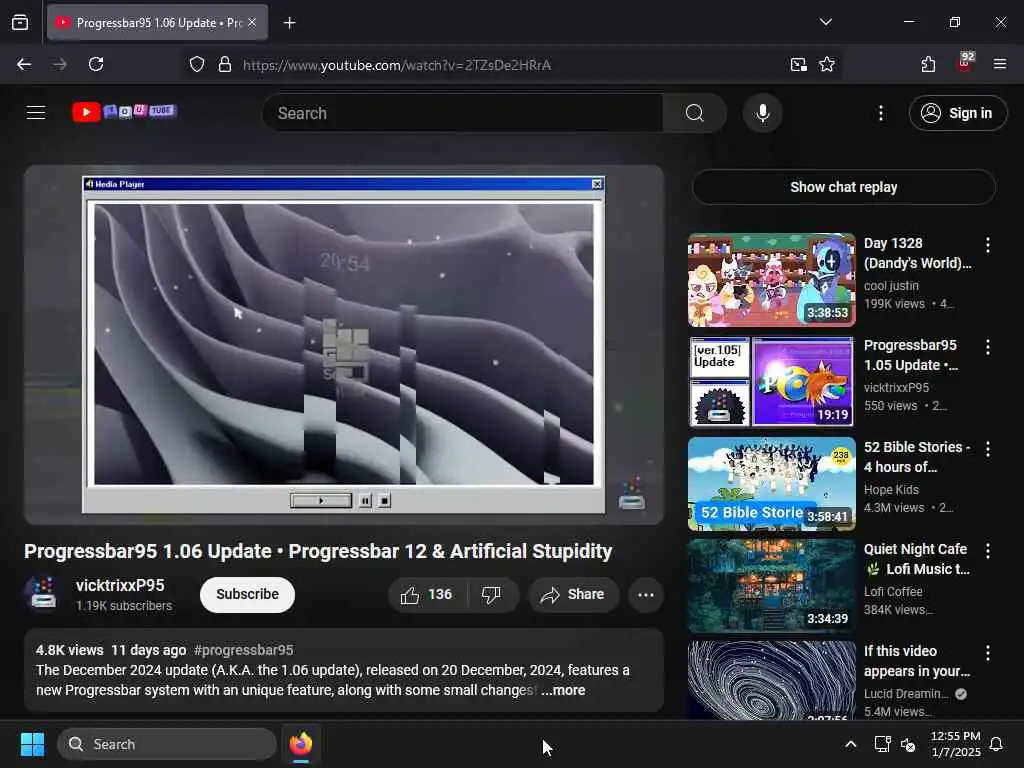Open 'If this video appears' thumbnail

pyautogui.click(x=772, y=680)
